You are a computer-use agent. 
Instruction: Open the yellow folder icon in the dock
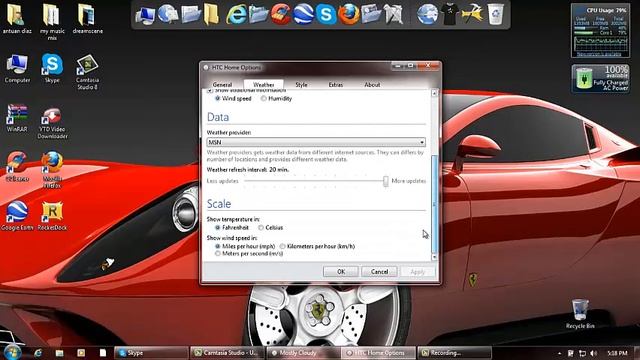[x=211, y=14]
